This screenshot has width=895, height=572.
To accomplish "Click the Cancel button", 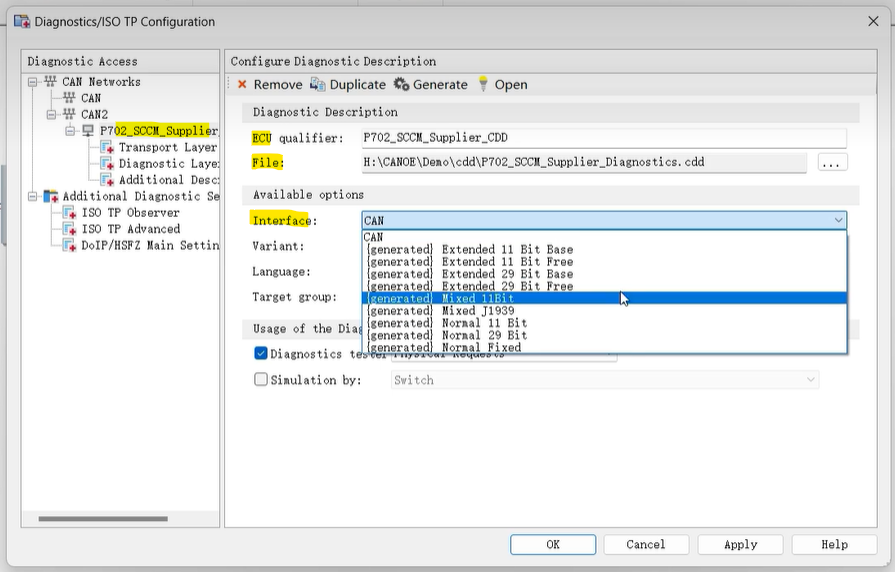I will [x=646, y=545].
